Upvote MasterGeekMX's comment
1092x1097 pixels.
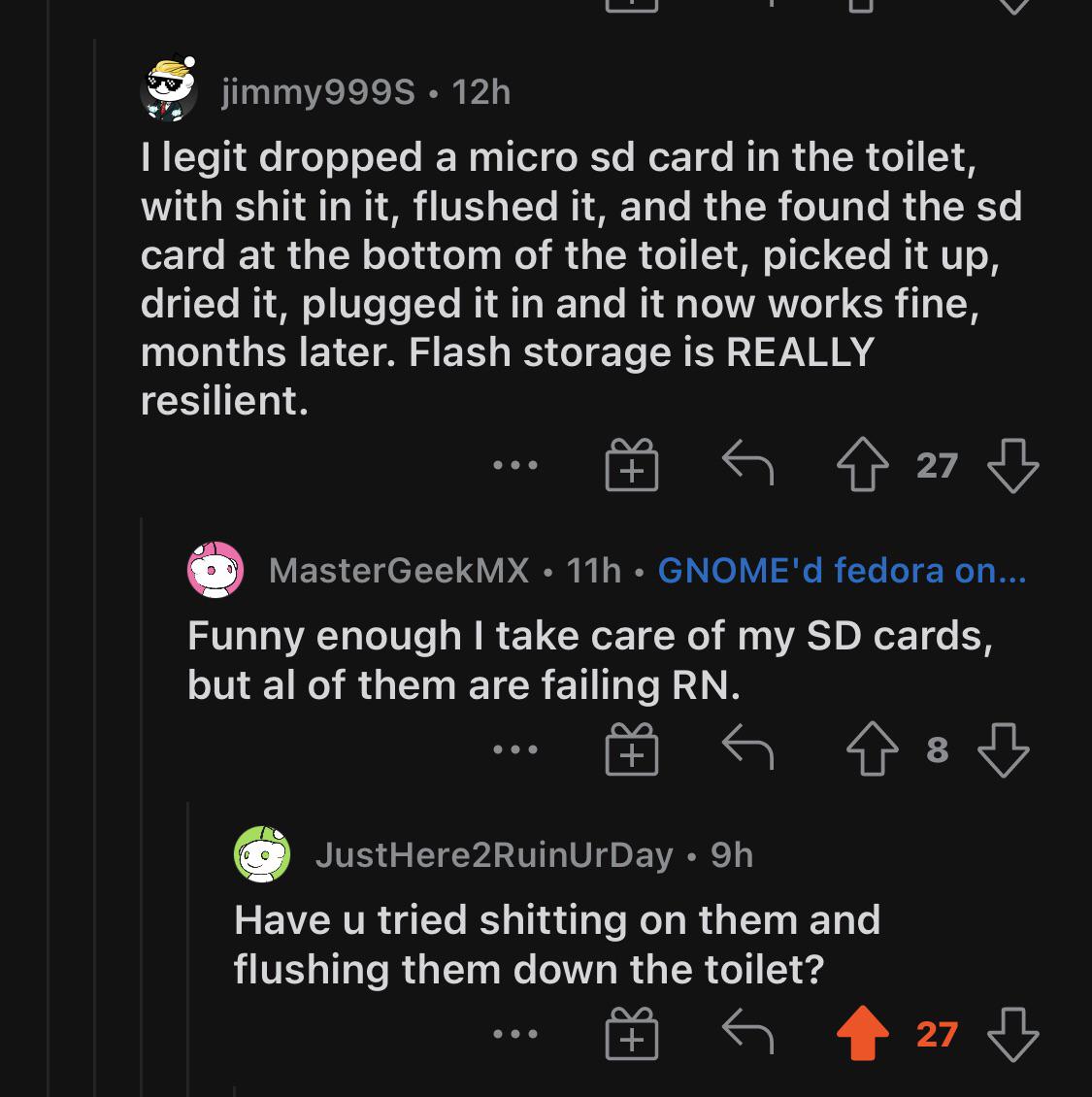873,748
